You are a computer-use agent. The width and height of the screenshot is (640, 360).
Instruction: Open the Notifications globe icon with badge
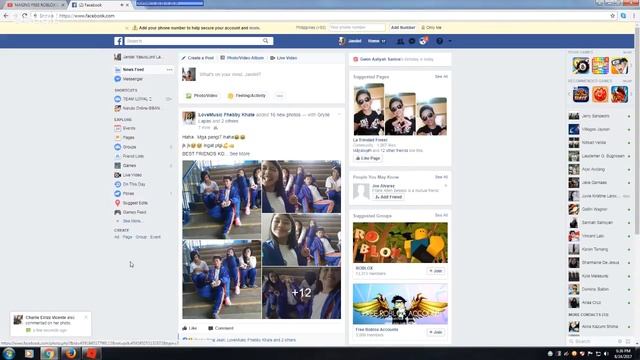click(x=423, y=41)
